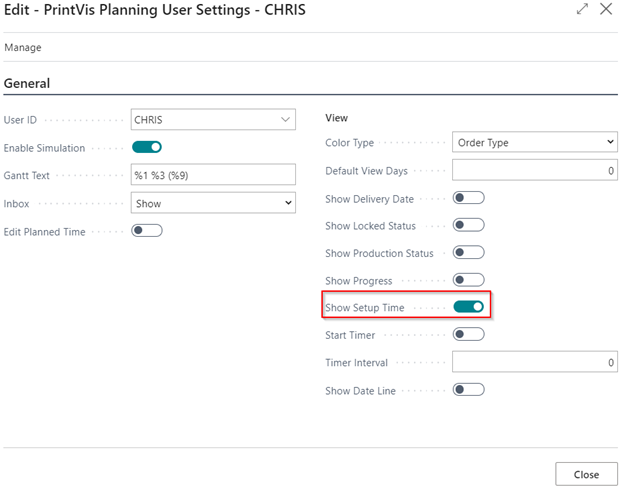Open the Manage menu
The image size is (624, 493).
point(23,47)
